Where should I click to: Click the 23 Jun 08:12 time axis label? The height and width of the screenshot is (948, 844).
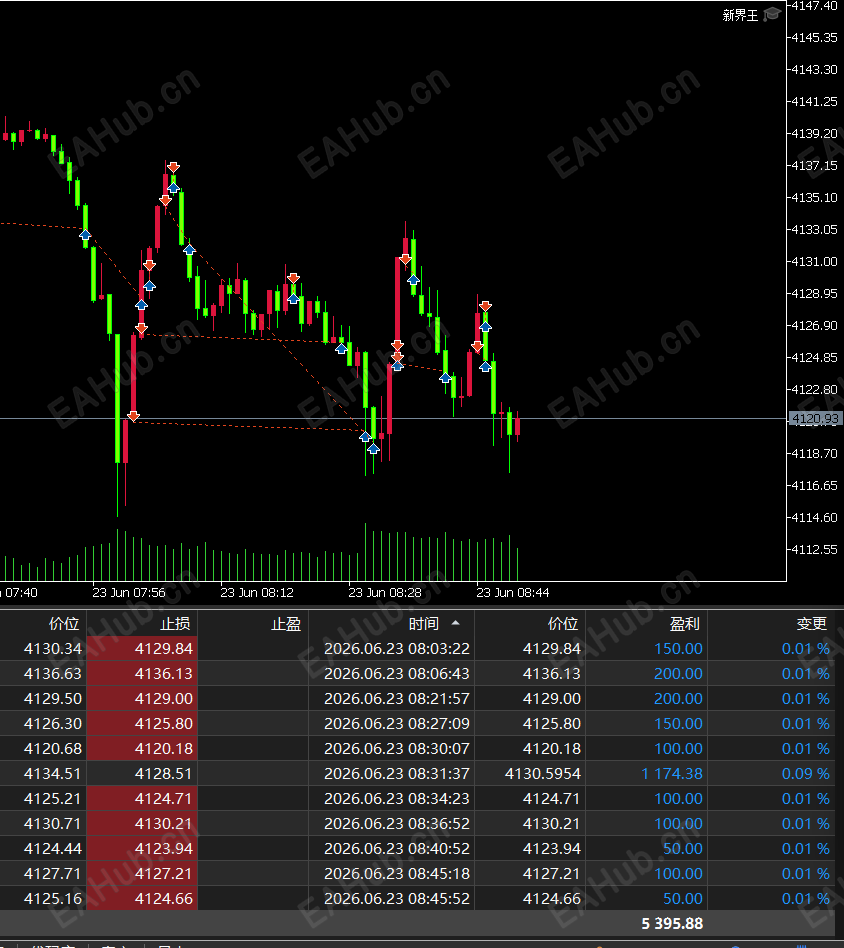tap(257, 592)
